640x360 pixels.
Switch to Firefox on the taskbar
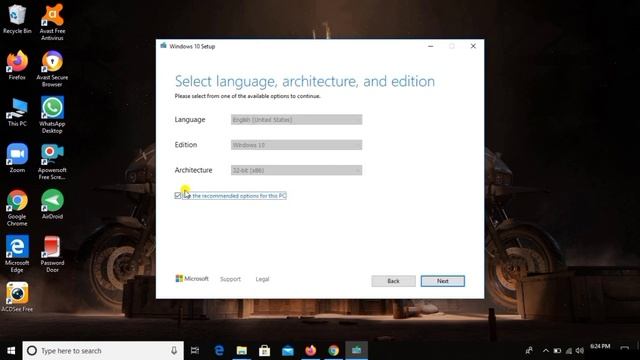pyautogui.click(x=311, y=351)
